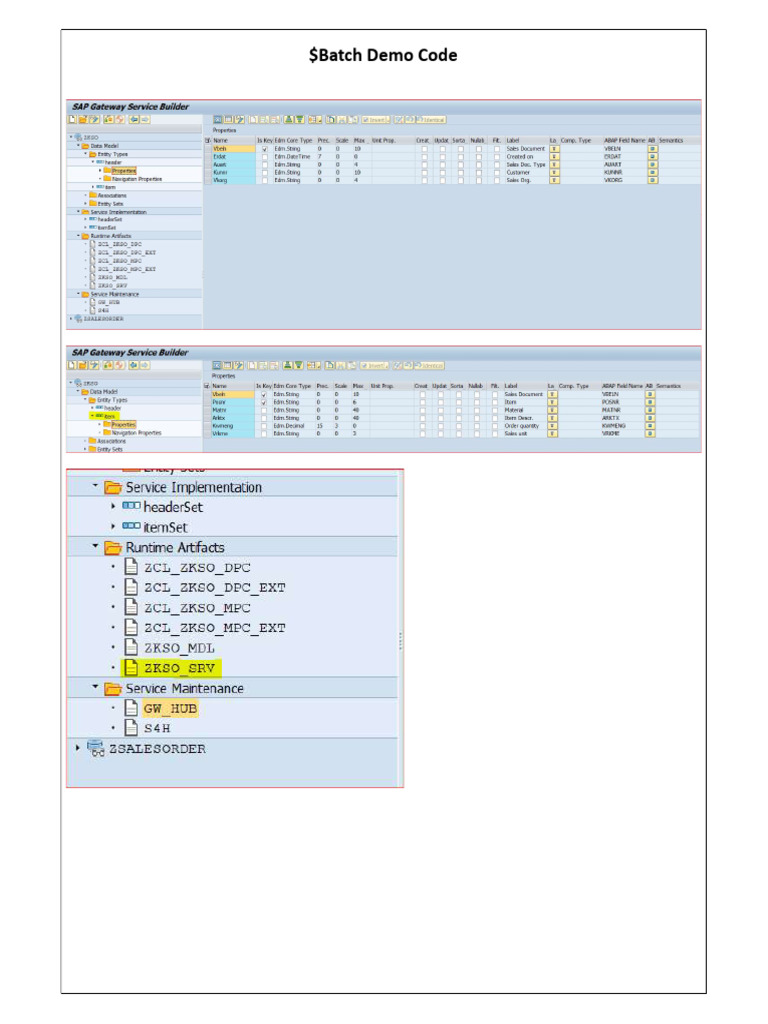Click the AB column icon in the Auart row
Screen dimensions: 768x1024
point(652,165)
